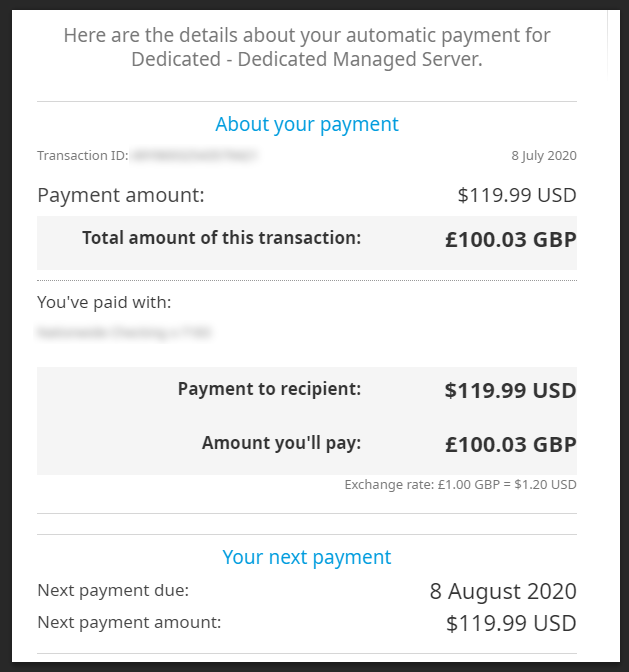The image size is (629, 672).
Task: Click the 'Transaction ID:' label
Action: pyautogui.click(x=83, y=155)
